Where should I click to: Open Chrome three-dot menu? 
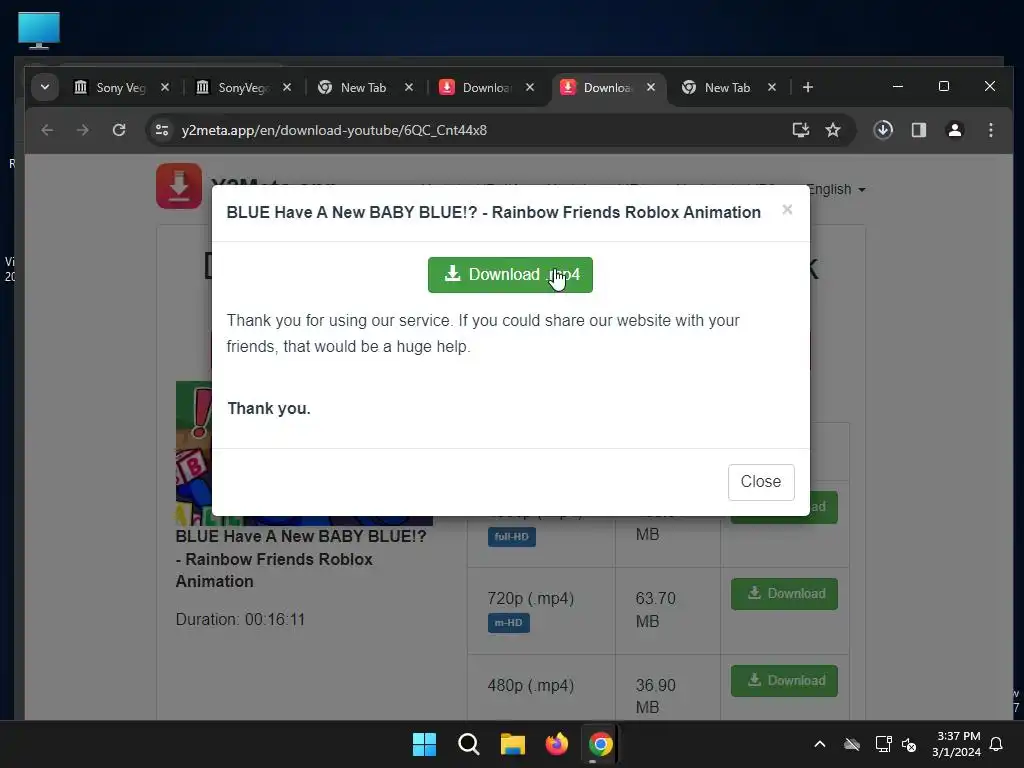[x=991, y=130]
